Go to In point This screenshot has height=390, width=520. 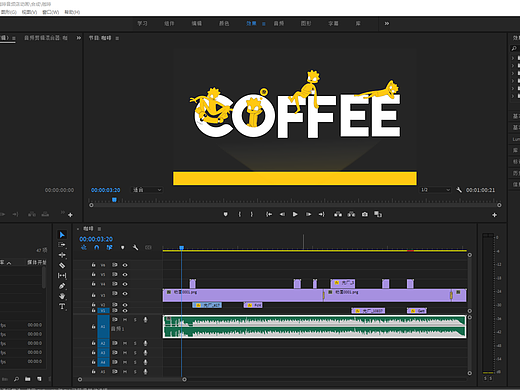pos(269,214)
